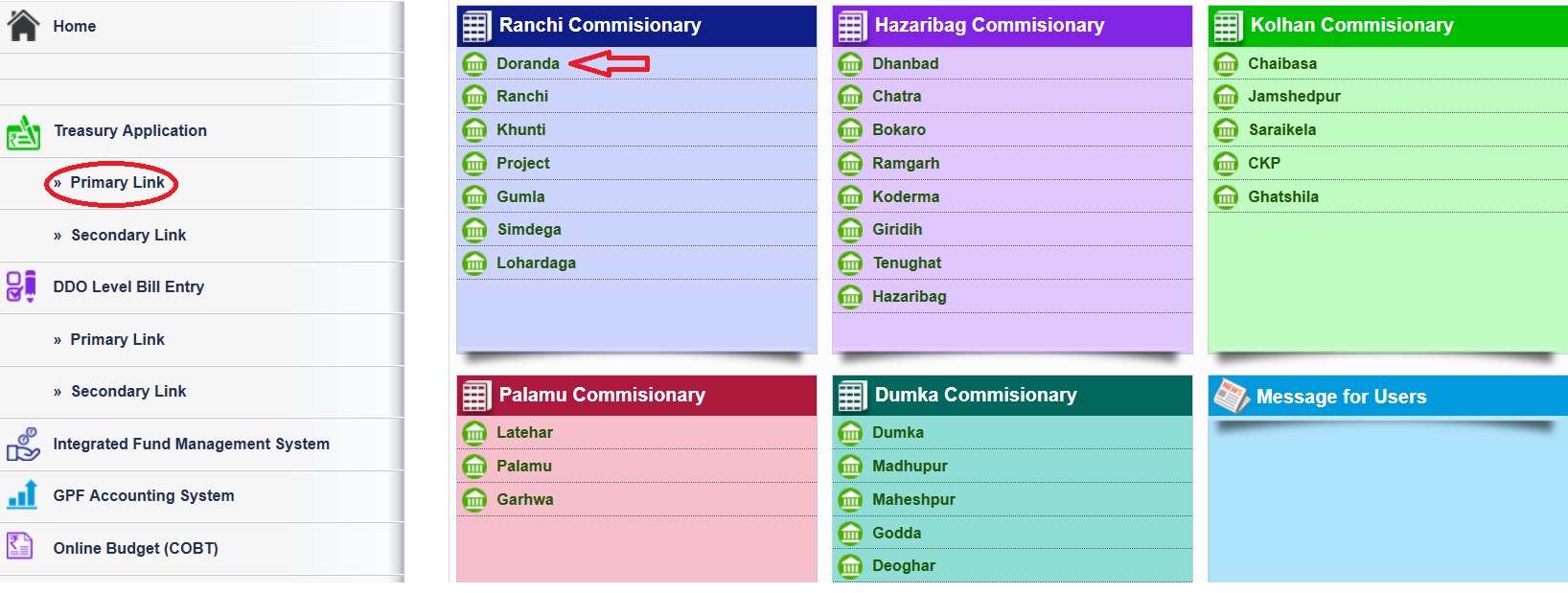
Task: Click the treasury icon next to Jamshedpur
Action: [1226, 97]
